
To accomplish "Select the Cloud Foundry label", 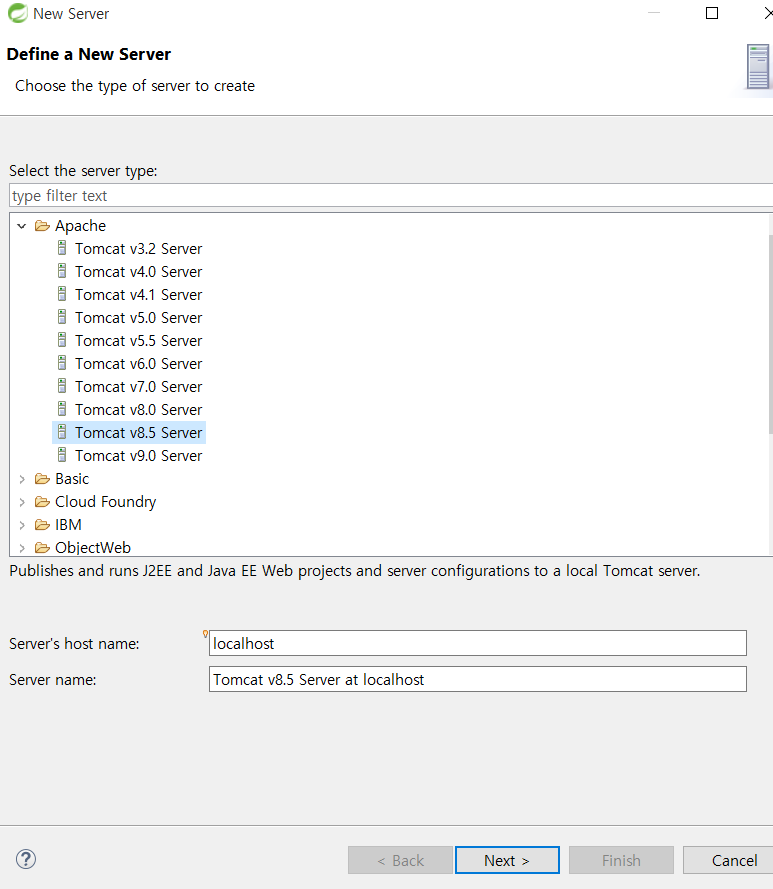I will 105,502.
